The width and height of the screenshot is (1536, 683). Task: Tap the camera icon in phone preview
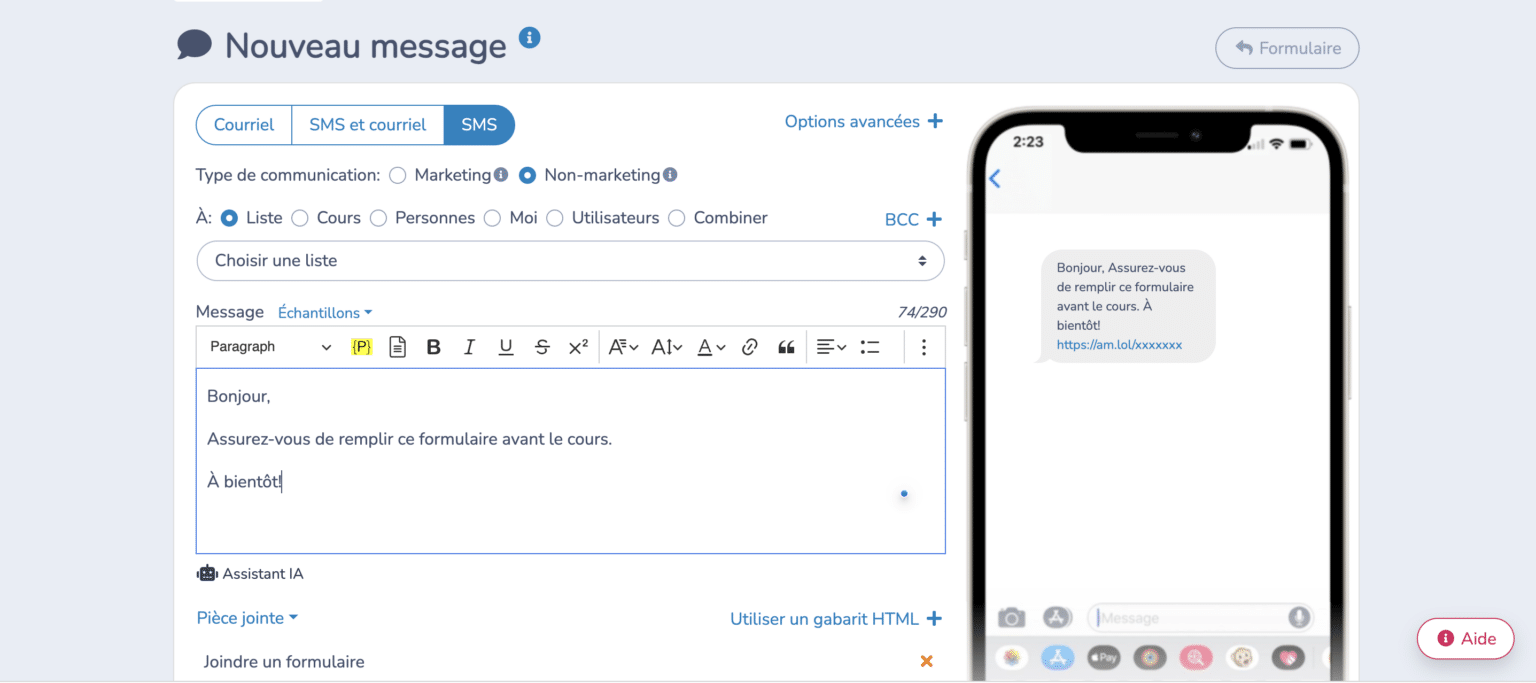pos(1012,618)
